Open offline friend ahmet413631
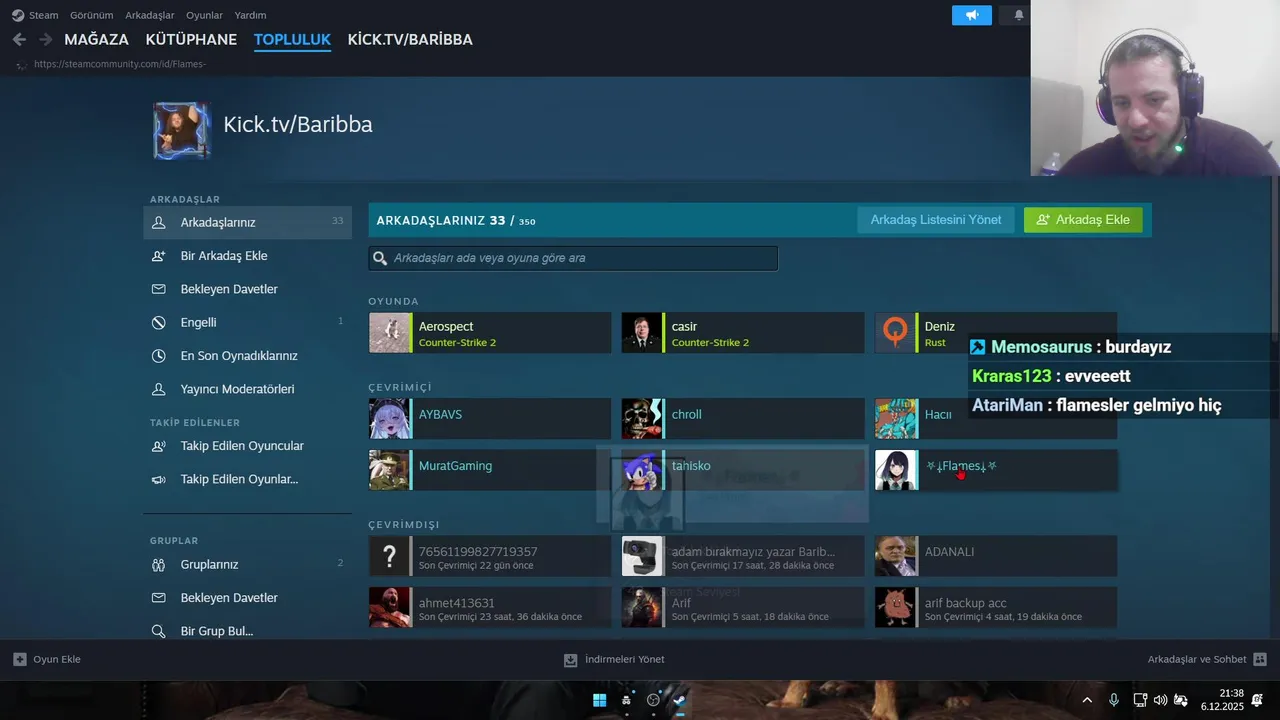Image resolution: width=1280 pixels, height=720 pixels. coord(490,607)
